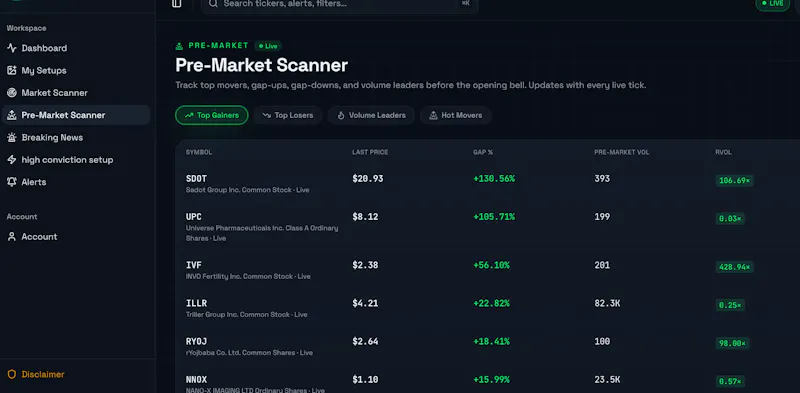Click the 23.5K pre-market volume

click(x=607, y=380)
